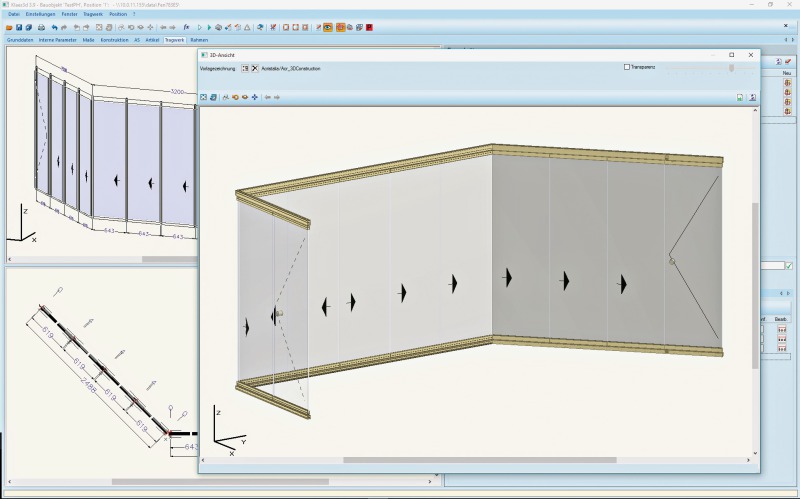Click the zoom-to-fit icon in 3D-Ansicht toolbar
This screenshot has width=800, height=499.
click(x=204, y=97)
